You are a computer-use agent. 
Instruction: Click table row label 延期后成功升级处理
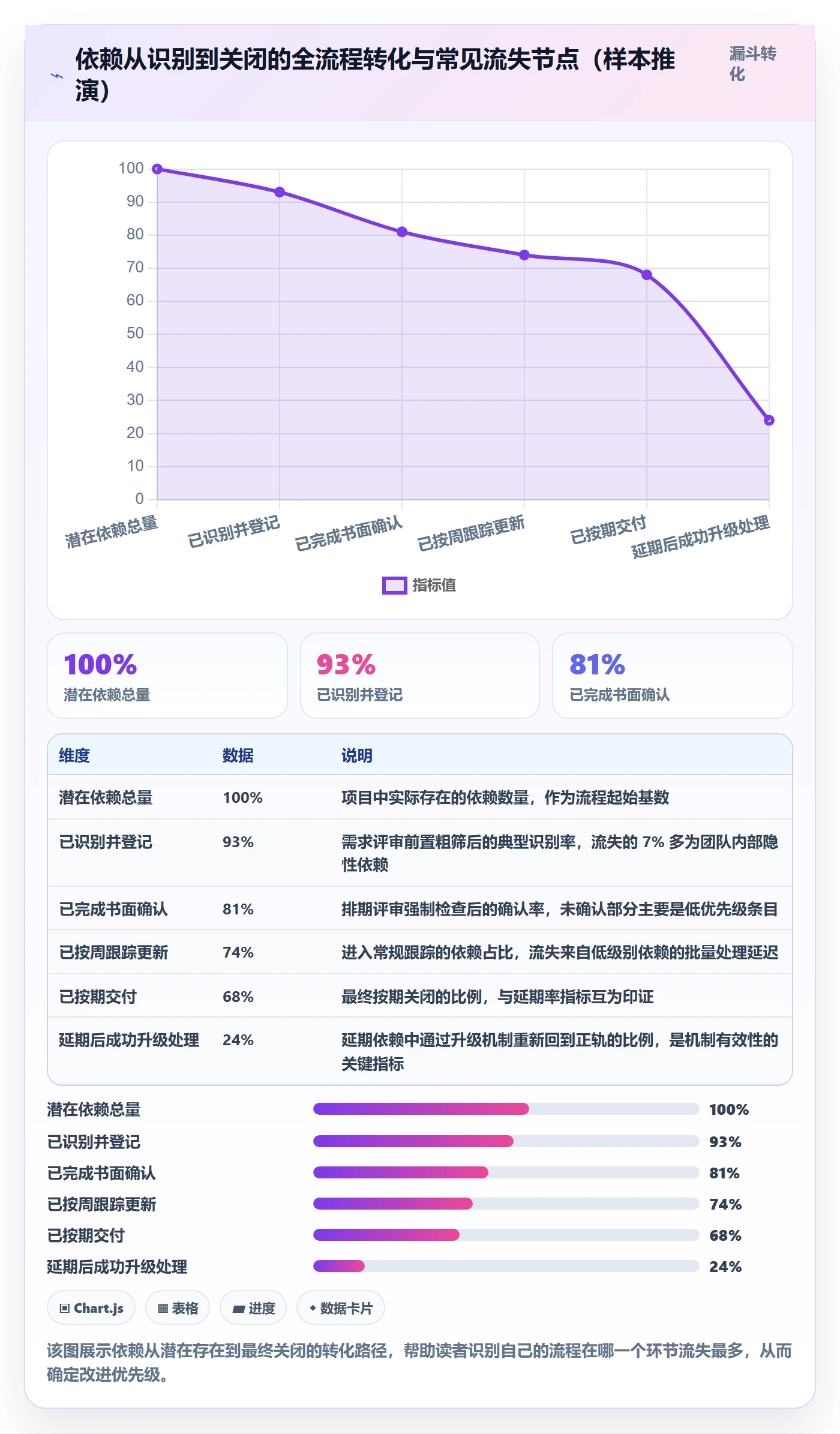click(129, 1040)
